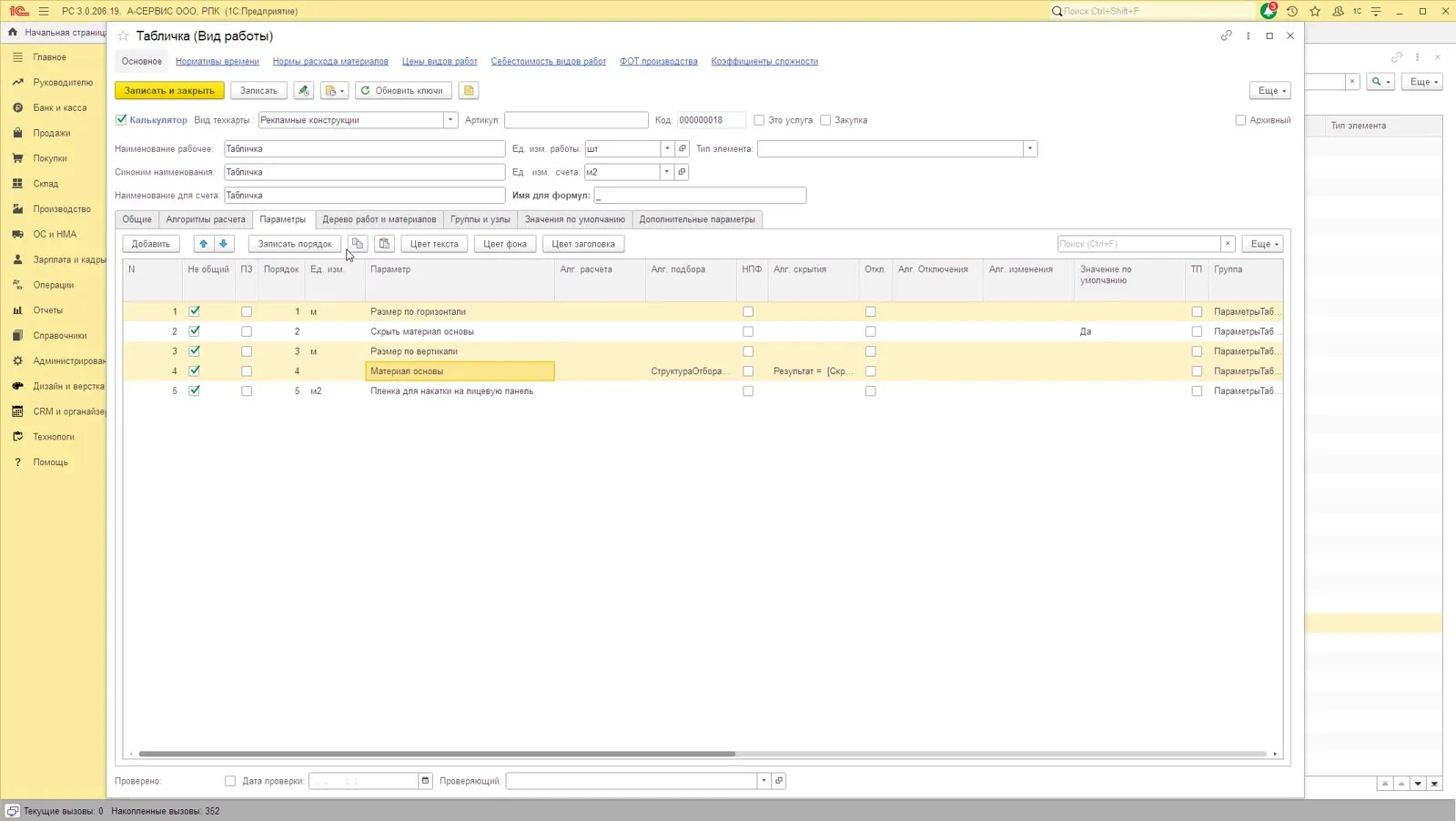Click the green pencil edit icon
The image size is (1456, 821).
coord(304,90)
